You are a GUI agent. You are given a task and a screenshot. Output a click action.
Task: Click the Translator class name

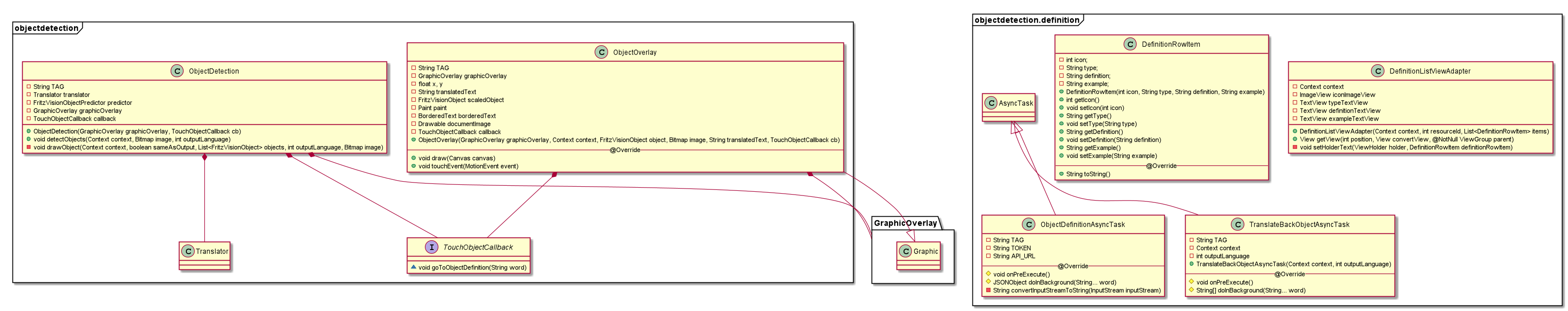click(x=212, y=251)
